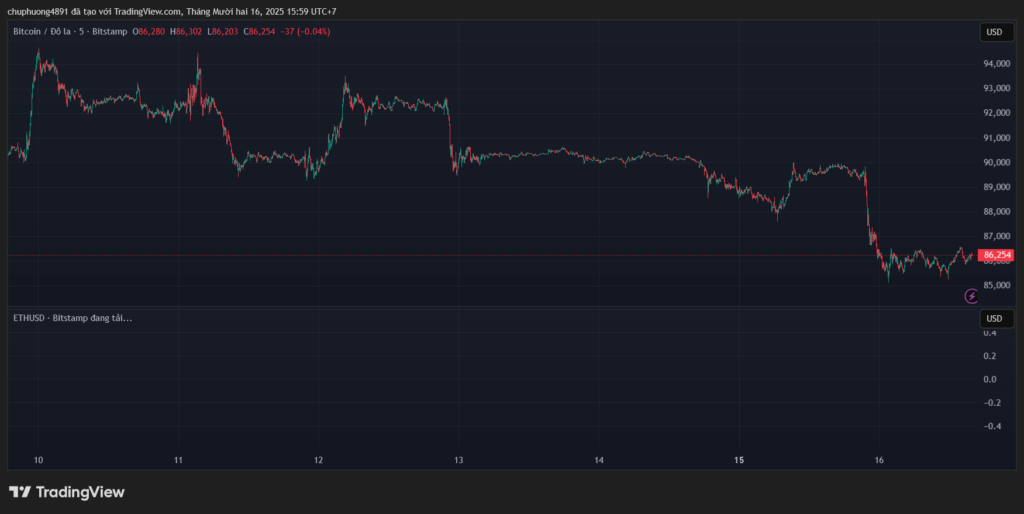Click the 88,000 price scale label

tap(996, 212)
